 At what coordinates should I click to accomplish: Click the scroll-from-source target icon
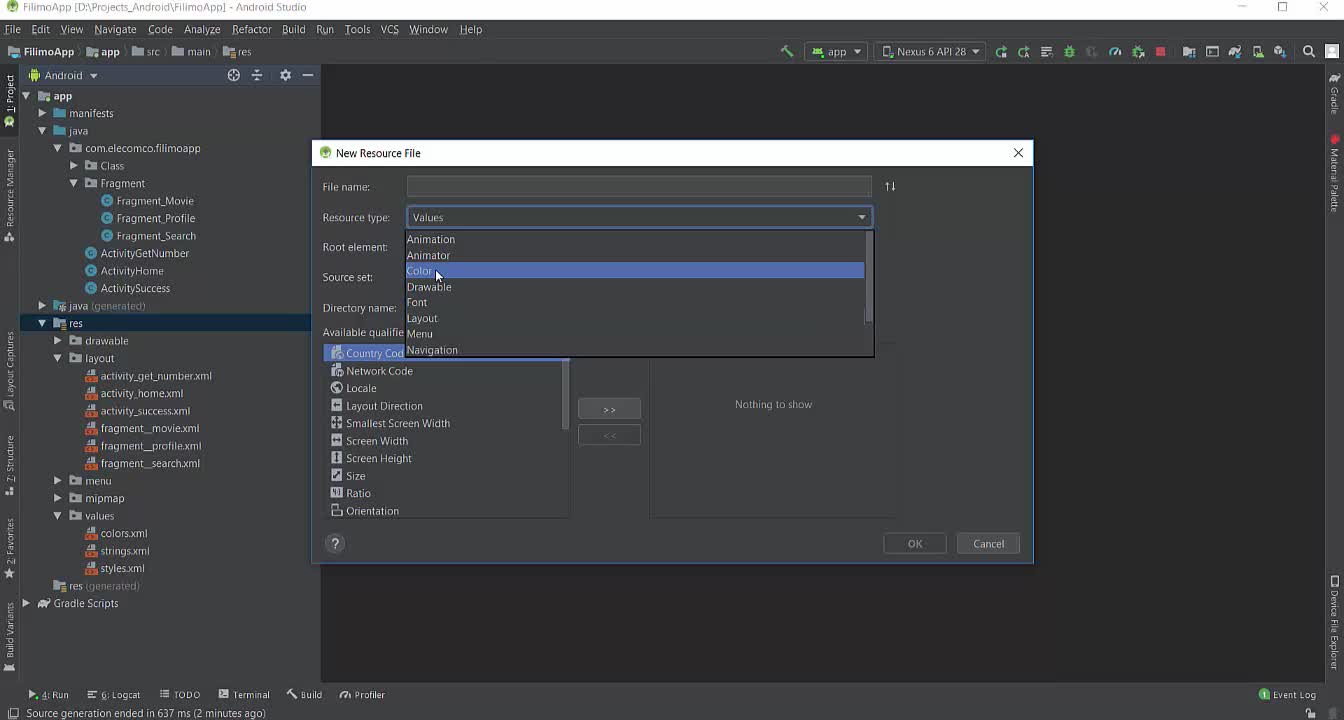[233, 75]
